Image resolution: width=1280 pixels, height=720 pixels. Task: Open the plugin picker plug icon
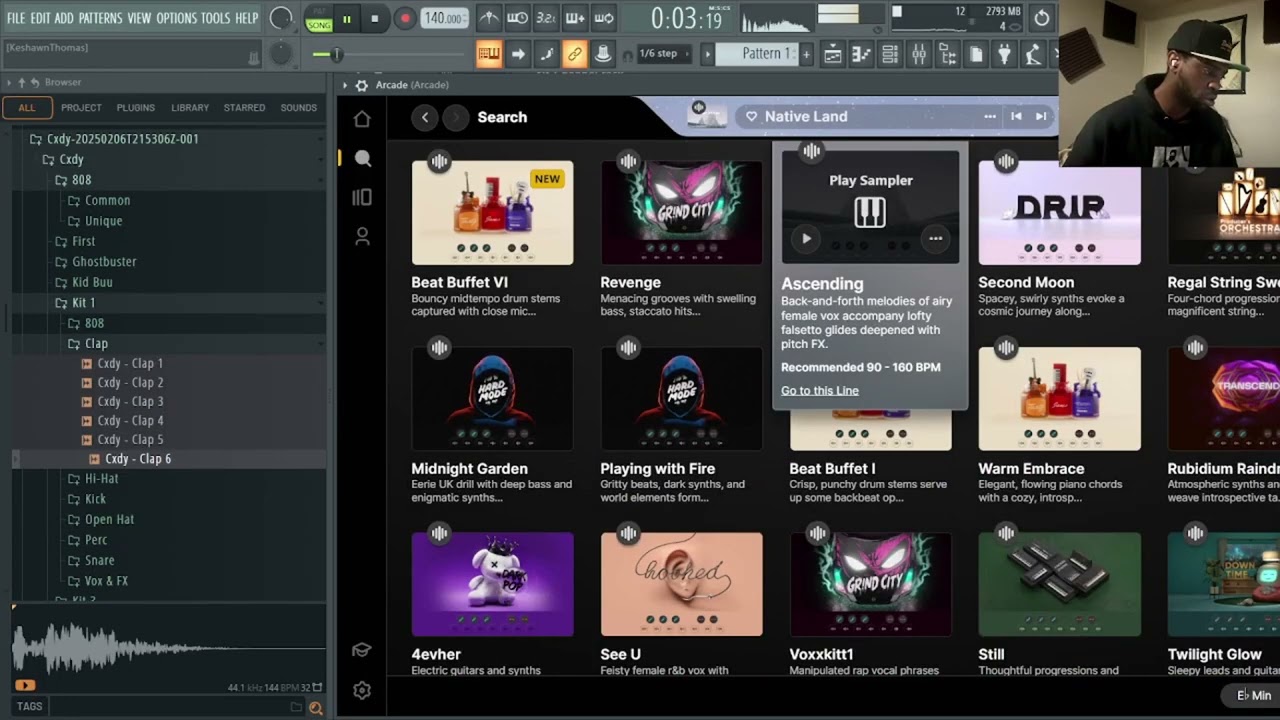pyautogui.click(x=1005, y=54)
